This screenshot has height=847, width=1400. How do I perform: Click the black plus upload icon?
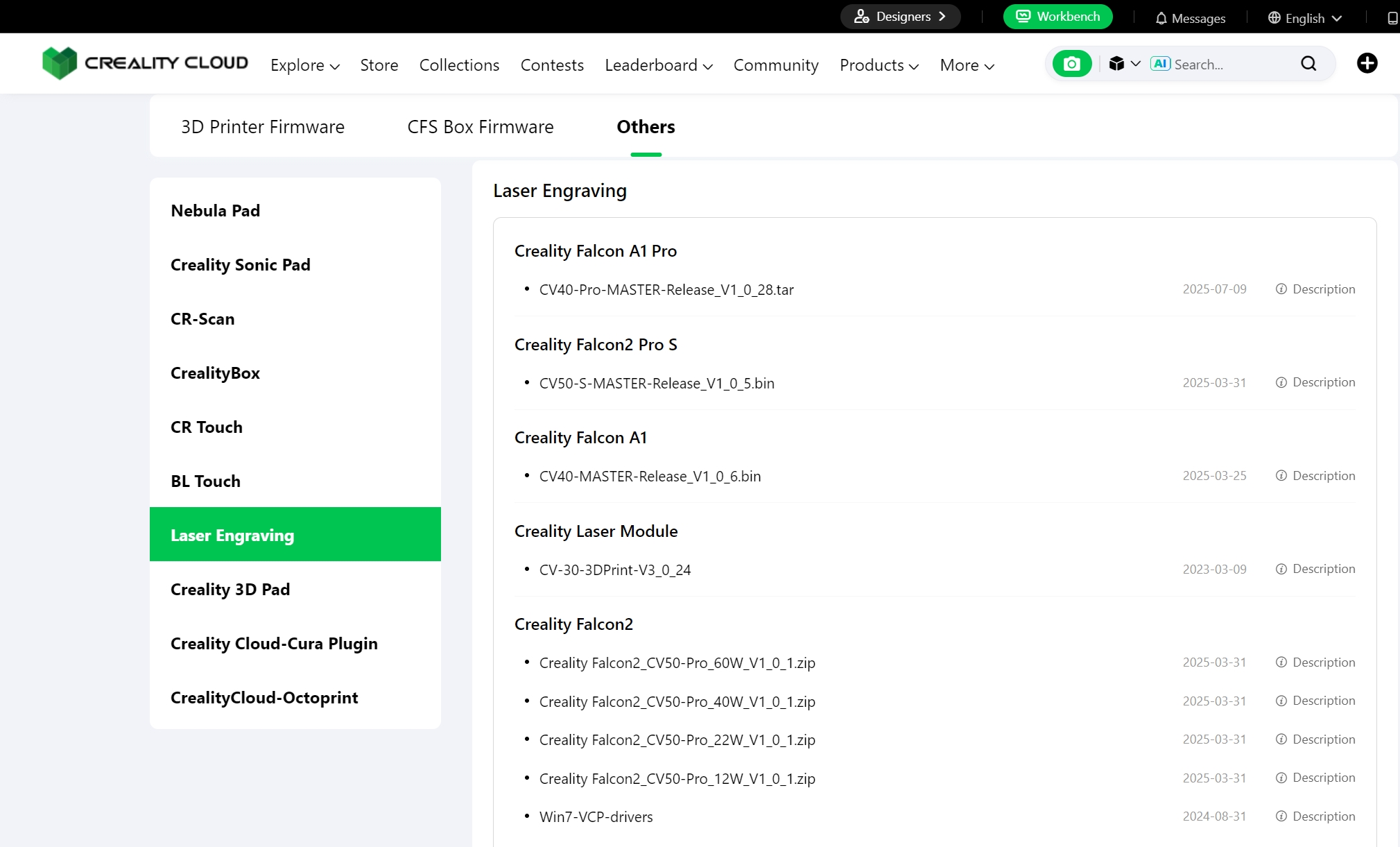[x=1367, y=64]
